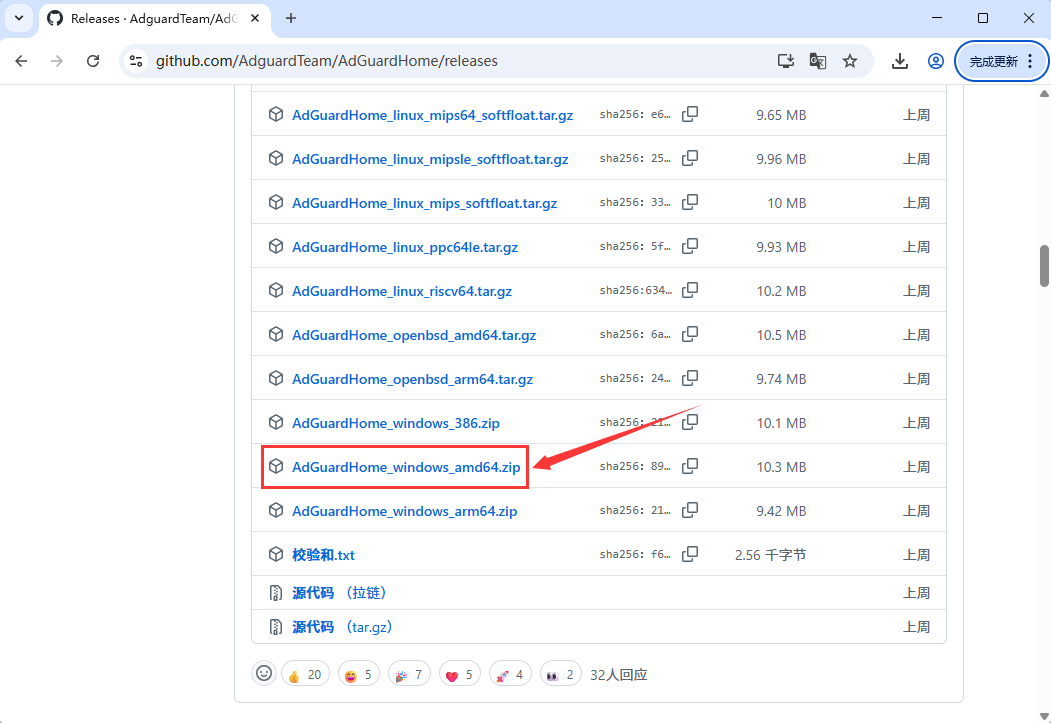Click the 2.56 千字节 size text
The width and height of the screenshot is (1051, 723).
[770, 555]
